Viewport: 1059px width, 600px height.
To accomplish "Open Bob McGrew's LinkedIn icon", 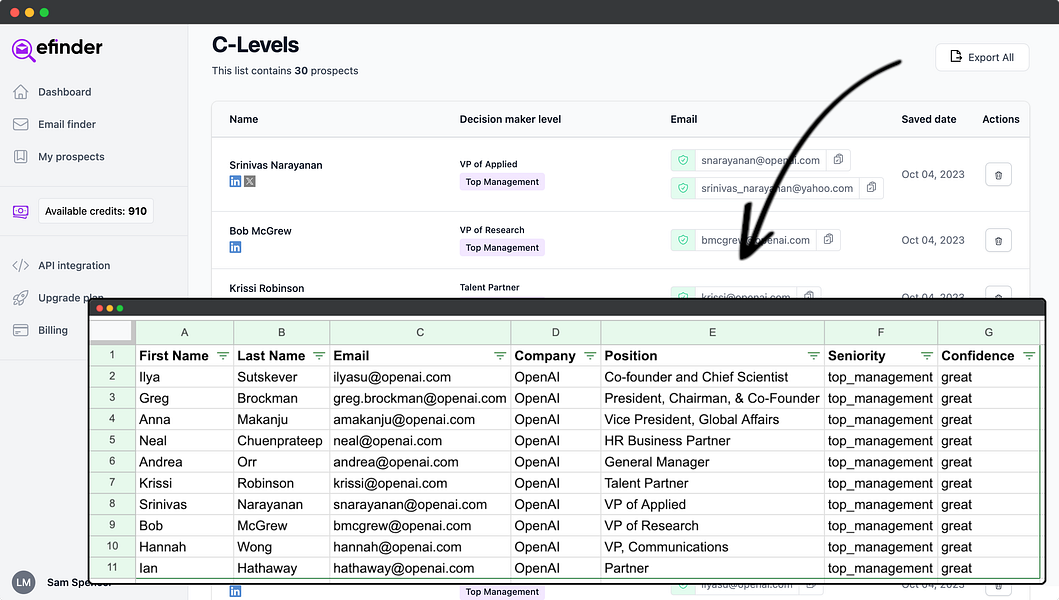I will click(235, 247).
